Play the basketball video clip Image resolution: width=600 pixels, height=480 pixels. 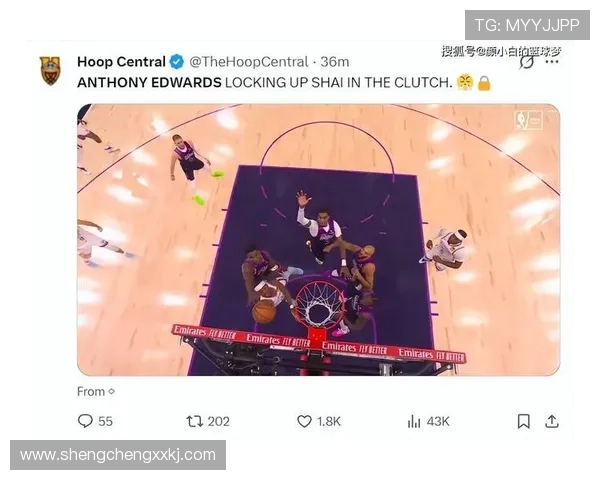(x=318, y=240)
